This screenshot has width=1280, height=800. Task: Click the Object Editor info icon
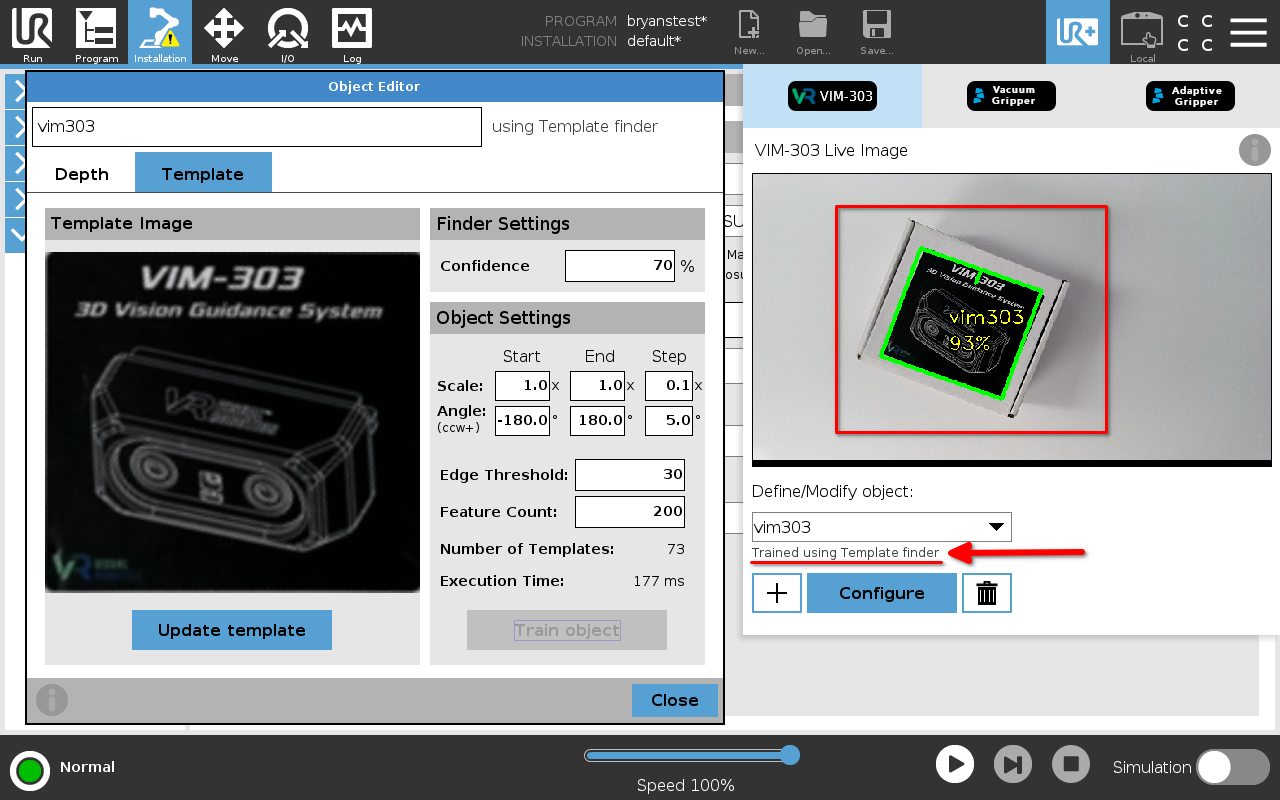click(52, 699)
